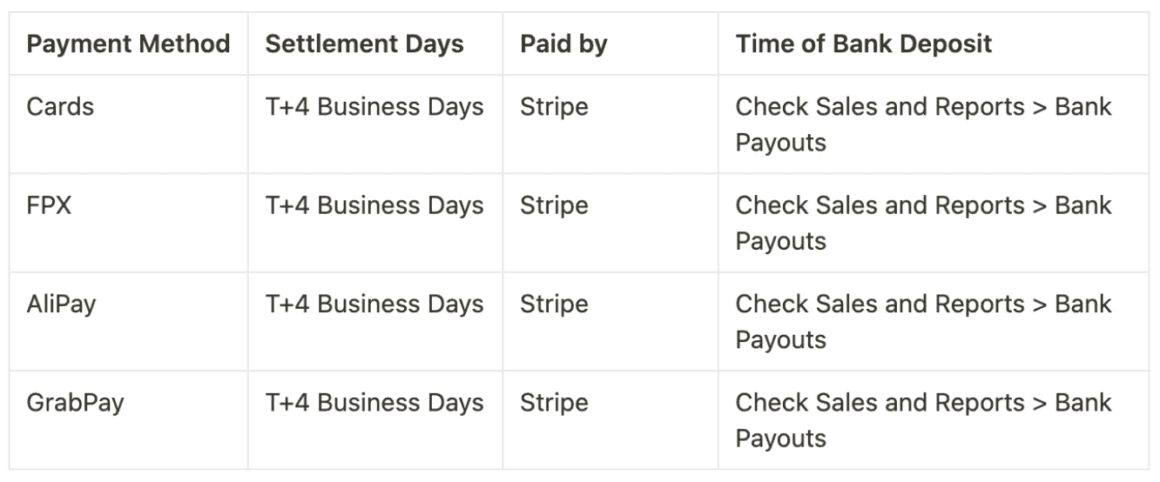Click the Time of Bank Deposit header
The height and width of the screenshot is (482, 1160).
point(863,44)
